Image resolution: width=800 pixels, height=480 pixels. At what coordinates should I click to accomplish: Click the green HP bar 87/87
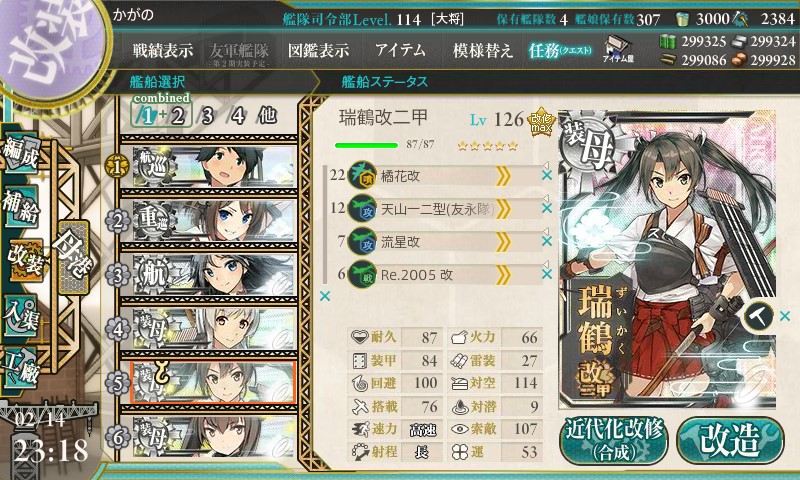[x=366, y=145]
